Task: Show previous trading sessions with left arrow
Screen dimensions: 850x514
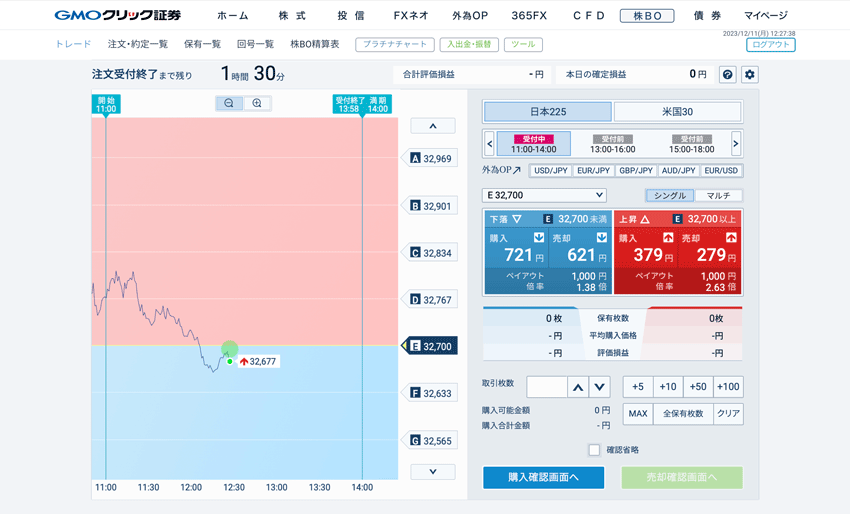Action: (x=490, y=144)
